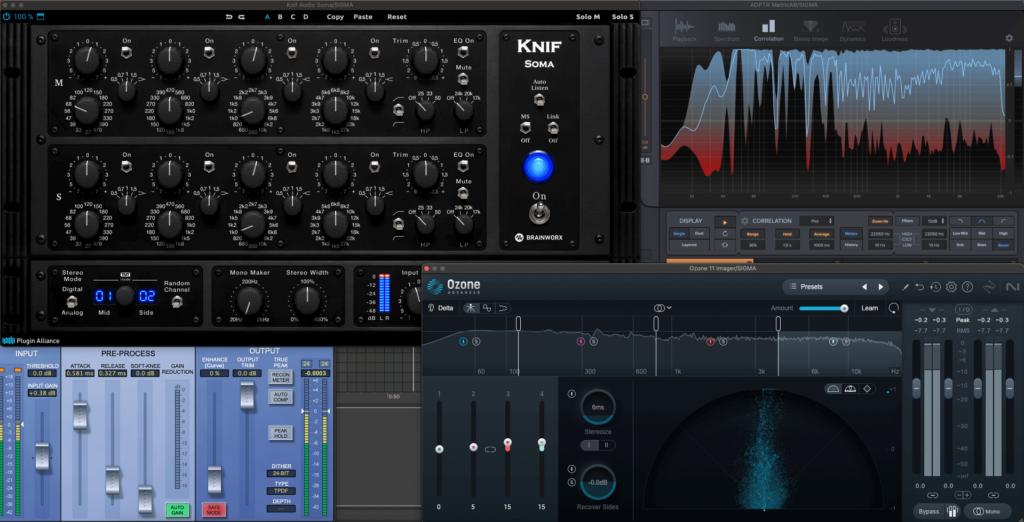1024x522 pixels.
Task: Go to the next Ozone preset
Action: click(x=880, y=287)
